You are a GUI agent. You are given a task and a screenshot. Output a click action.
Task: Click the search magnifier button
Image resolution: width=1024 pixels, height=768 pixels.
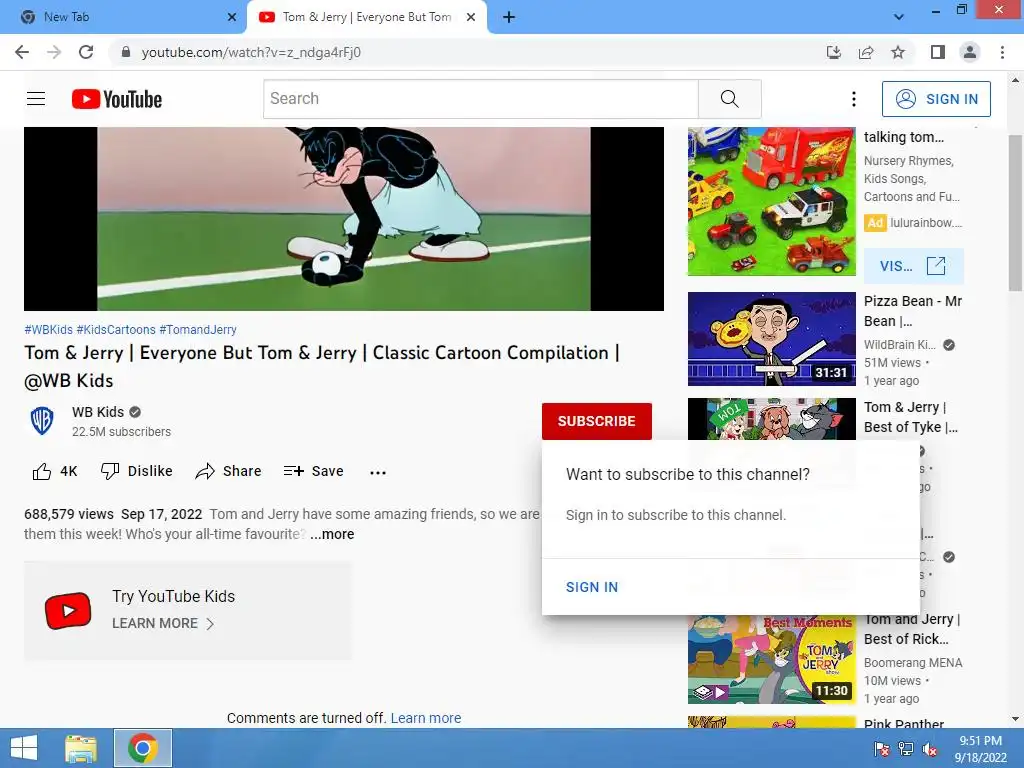click(729, 99)
